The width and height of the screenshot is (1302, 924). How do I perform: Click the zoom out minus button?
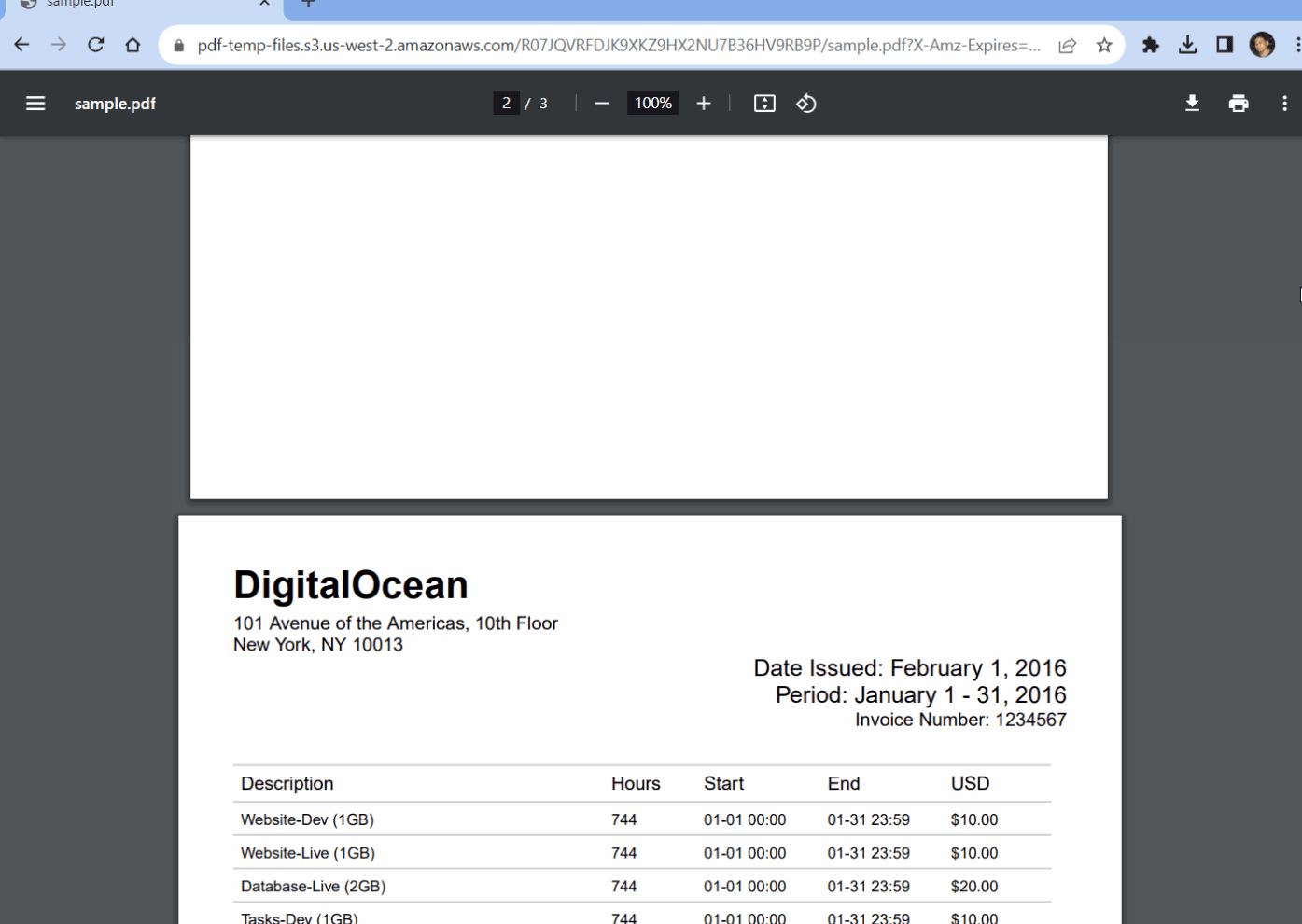click(x=602, y=104)
